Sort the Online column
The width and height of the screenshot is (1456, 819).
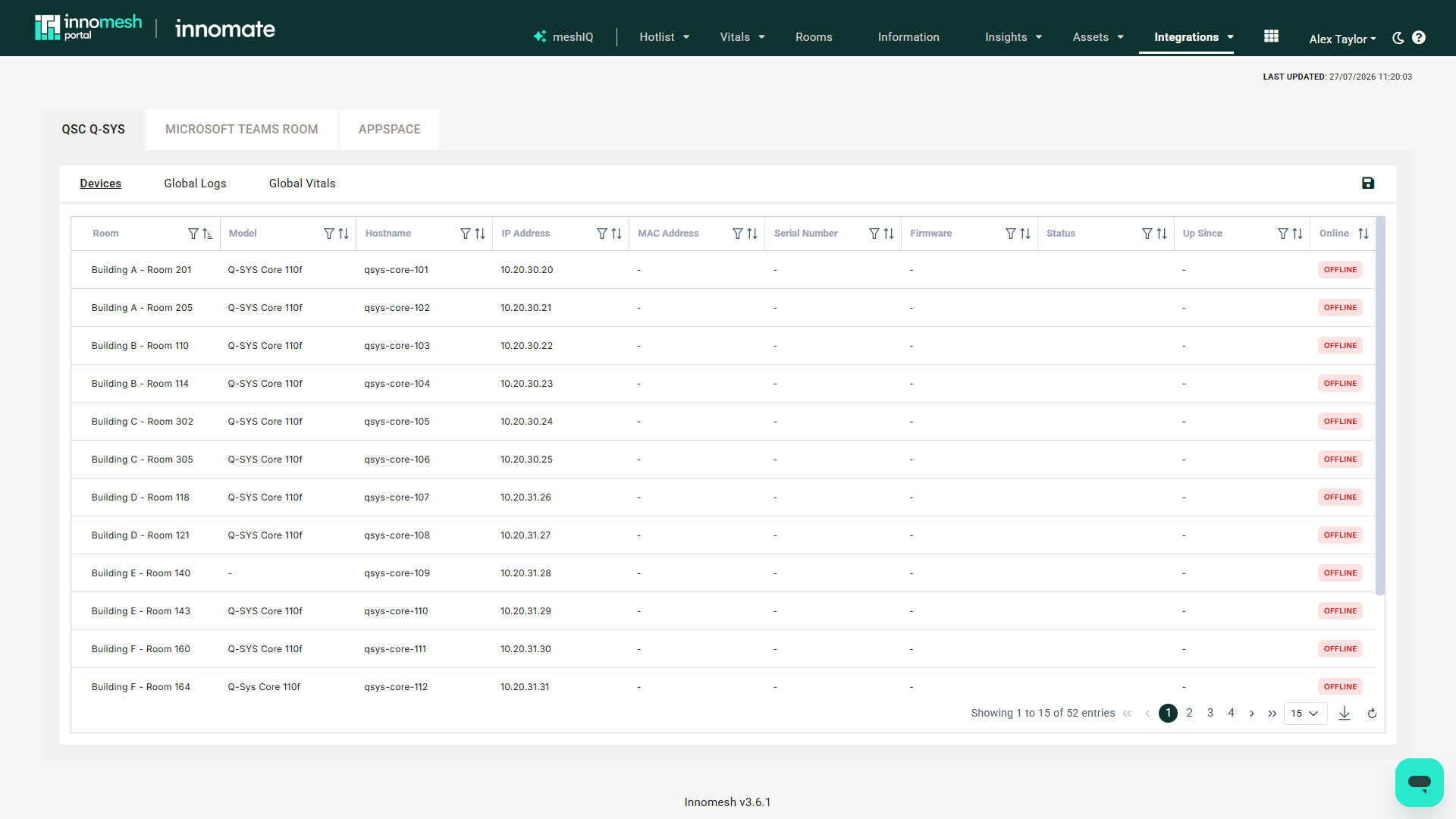(1363, 234)
